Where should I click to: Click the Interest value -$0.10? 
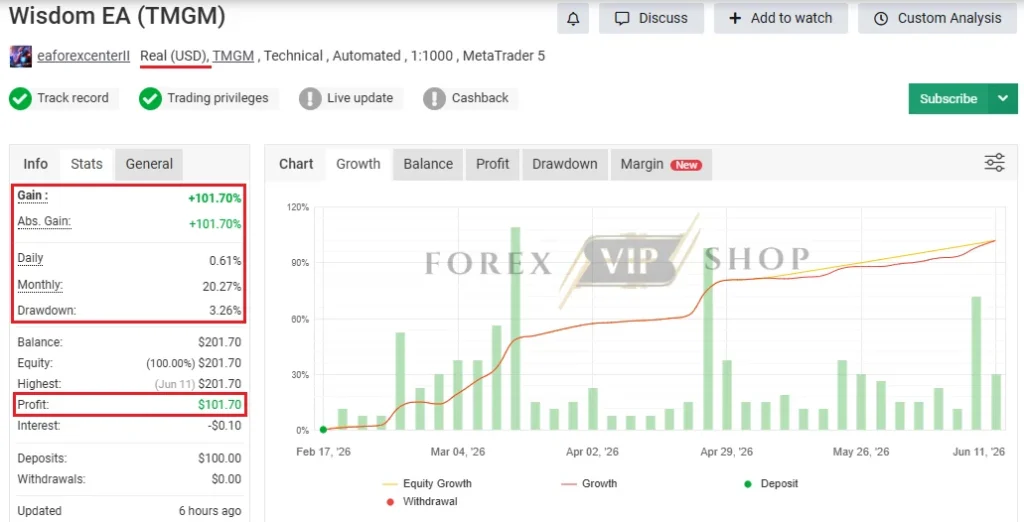coord(225,426)
